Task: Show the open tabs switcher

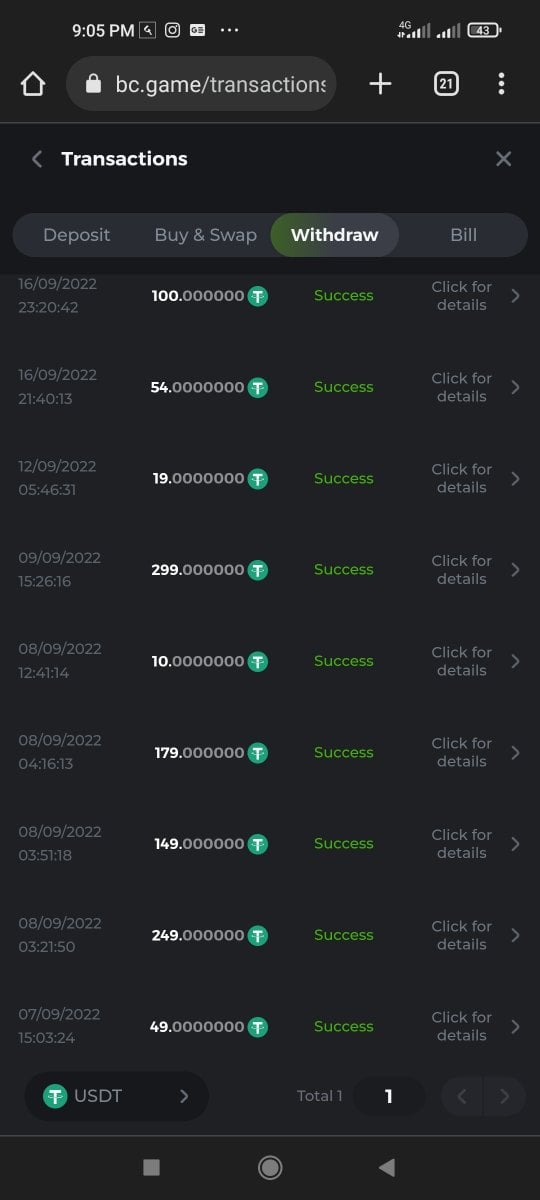Action: click(x=446, y=84)
